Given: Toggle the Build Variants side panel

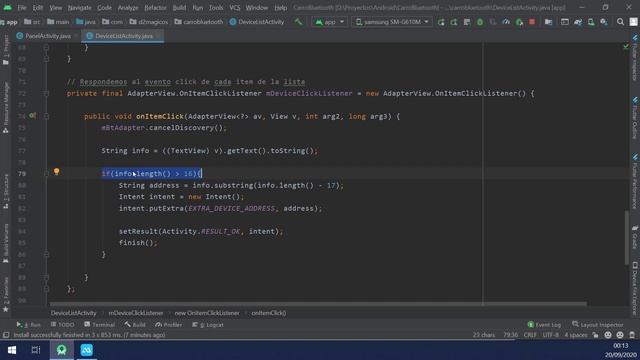Looking at the screenshot, I should [x=6, y=243].
